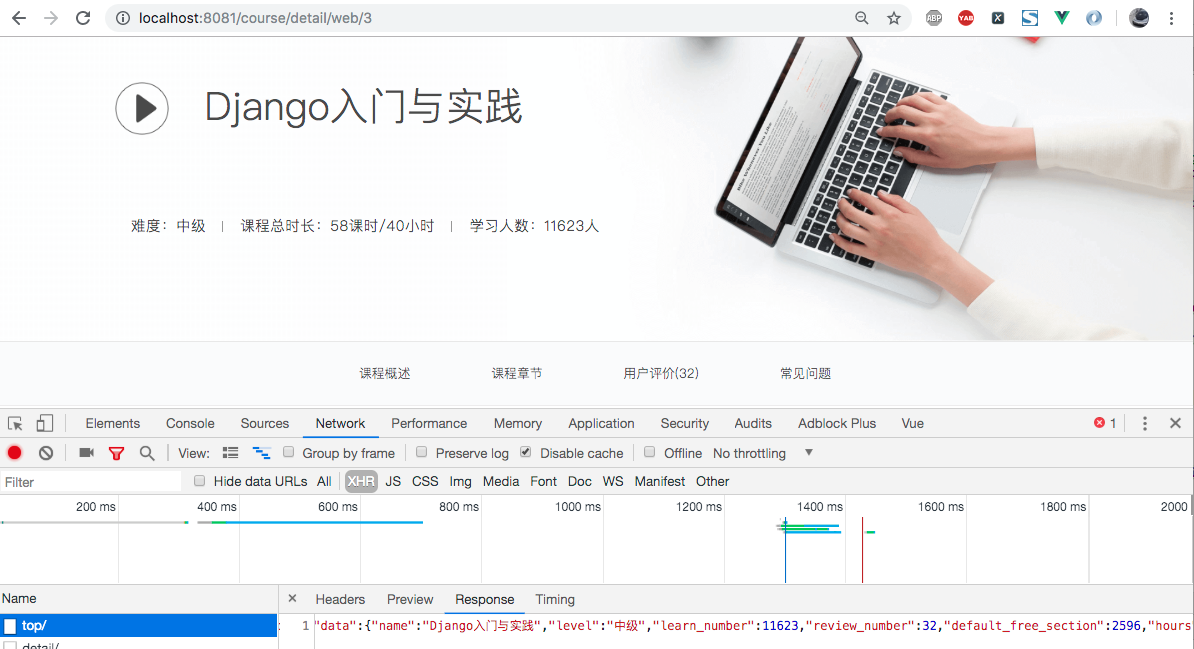This screenshot has height=649, width=1194.
Task: Close the request details pane
Action: 292,599
